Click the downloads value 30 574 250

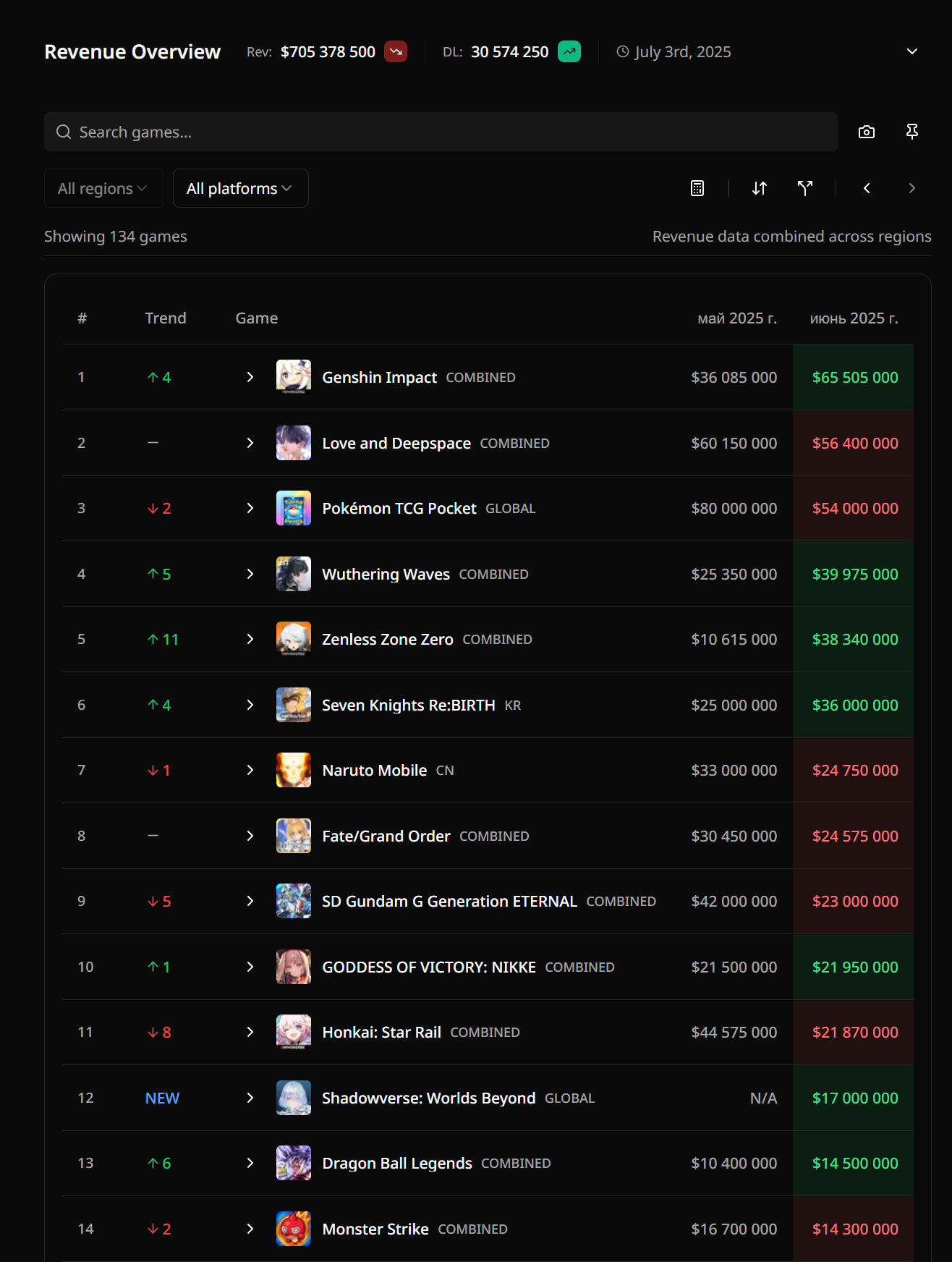[x=510, y=52]
